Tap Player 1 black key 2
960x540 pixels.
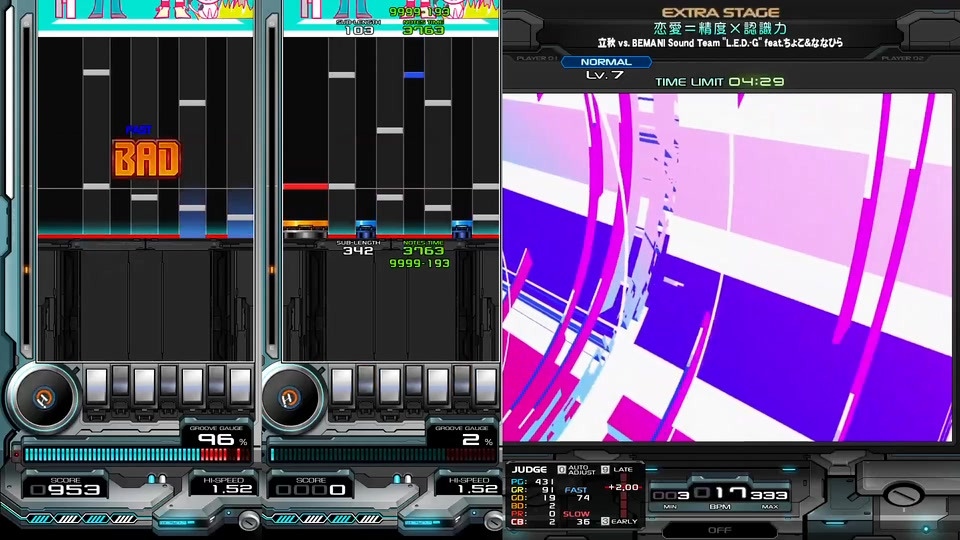click(x=121, y=381)
